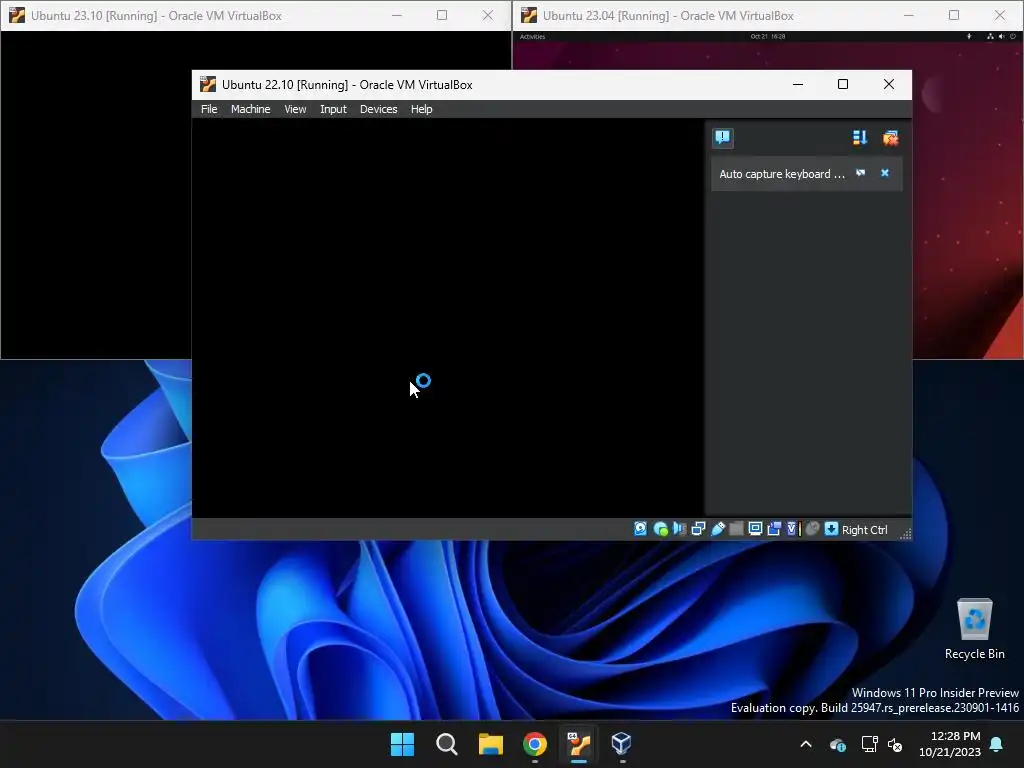Maximize the Ubuntu 23.04 VirtualBox window
Screen dimensions: 1024x768
[953, 15]
